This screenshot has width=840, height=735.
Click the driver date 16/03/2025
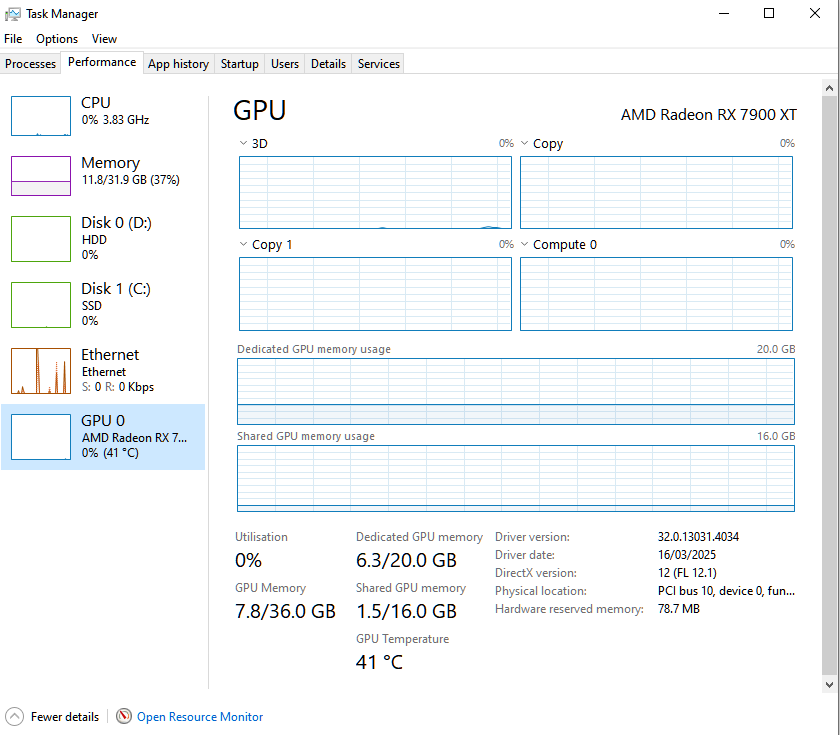click(687, 554)
